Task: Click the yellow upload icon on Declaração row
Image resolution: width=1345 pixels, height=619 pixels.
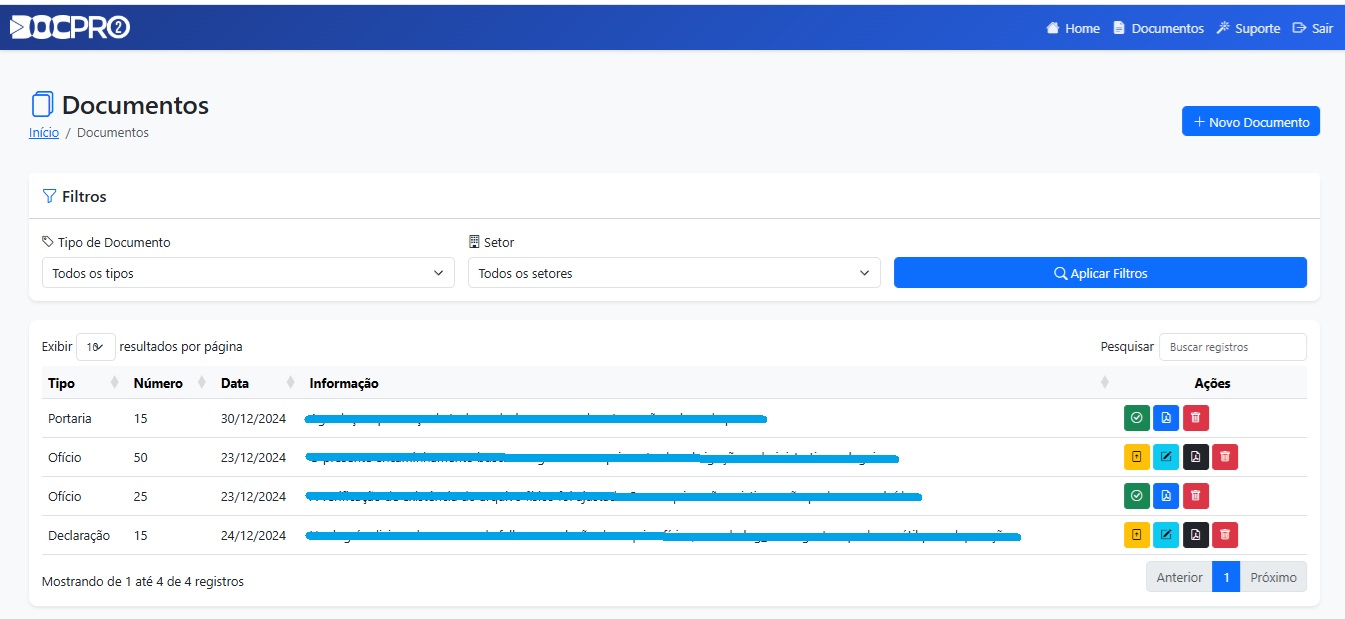Action: click(x=1136, y=536)
